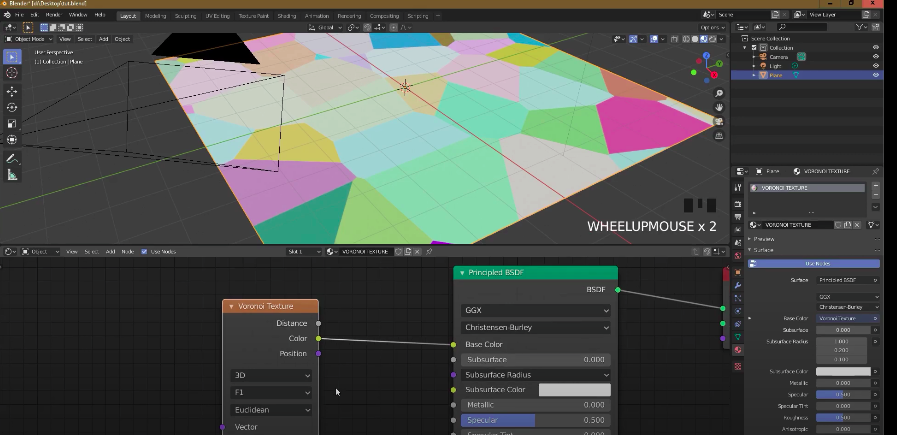Open the GGX distribution dropdown in node
Image resolution: width=897 pixels, height=435 pixels.
(x=536, y=310)
